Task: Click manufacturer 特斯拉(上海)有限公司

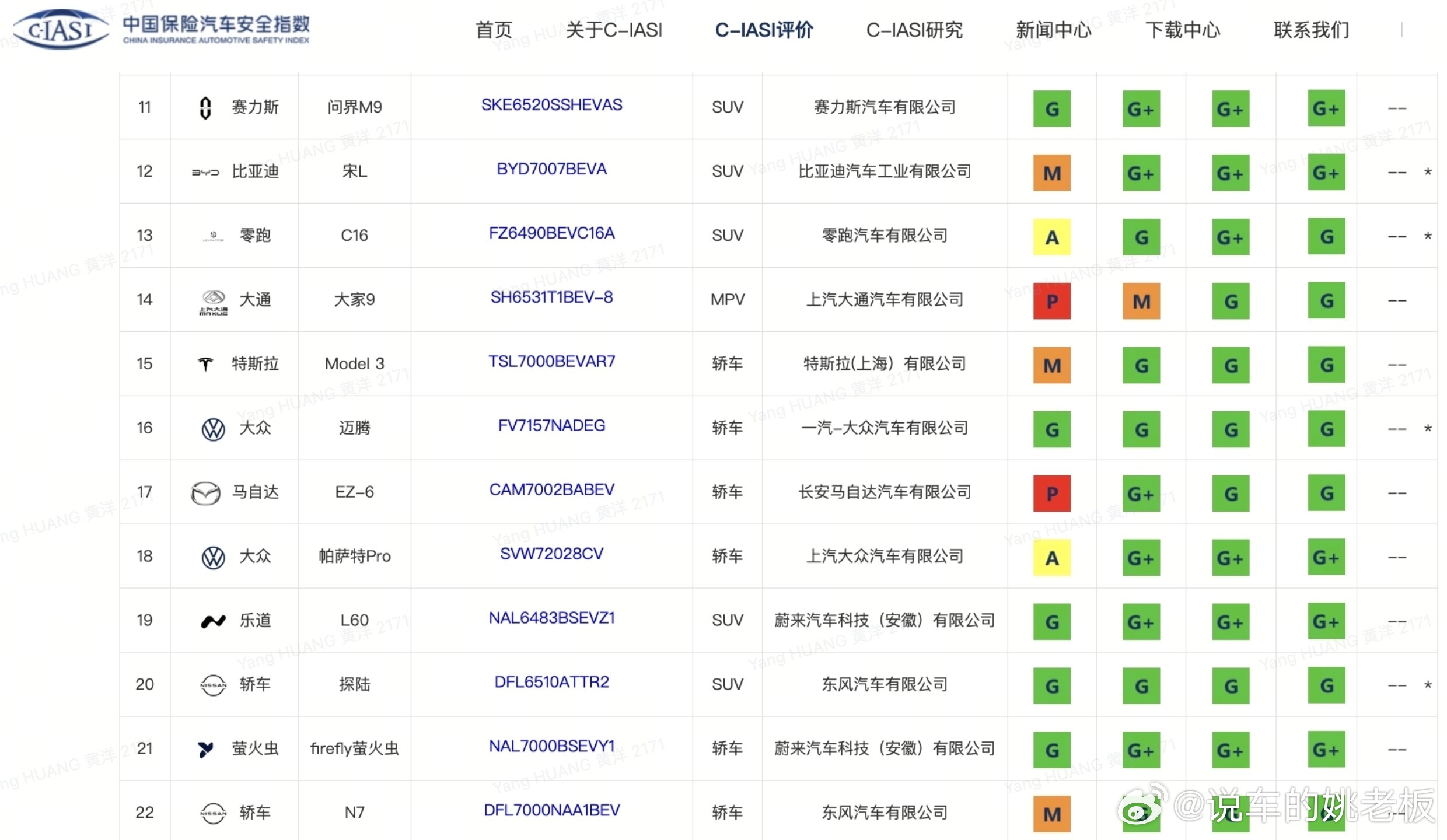Action: click(885, 364)
